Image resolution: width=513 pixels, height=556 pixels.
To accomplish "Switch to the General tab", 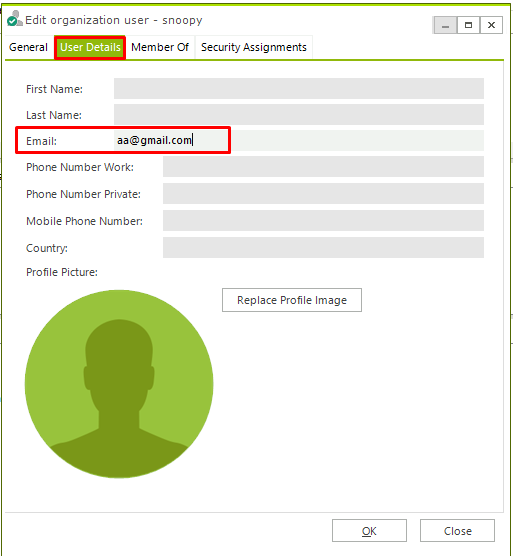I will [x=28, y=47].
